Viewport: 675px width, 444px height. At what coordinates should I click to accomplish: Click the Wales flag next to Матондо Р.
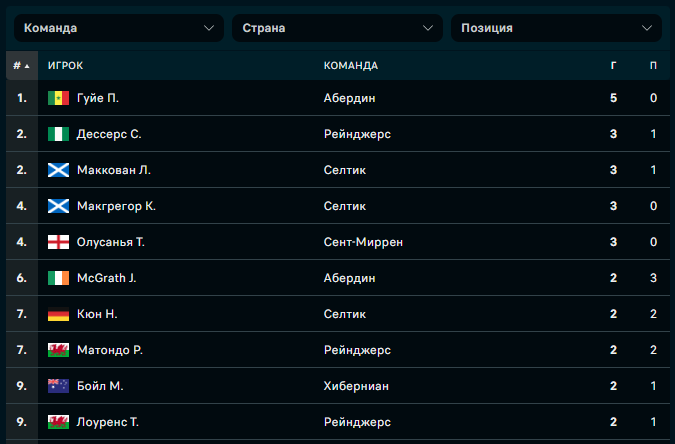pyautogui.click(x=58, y=350)
